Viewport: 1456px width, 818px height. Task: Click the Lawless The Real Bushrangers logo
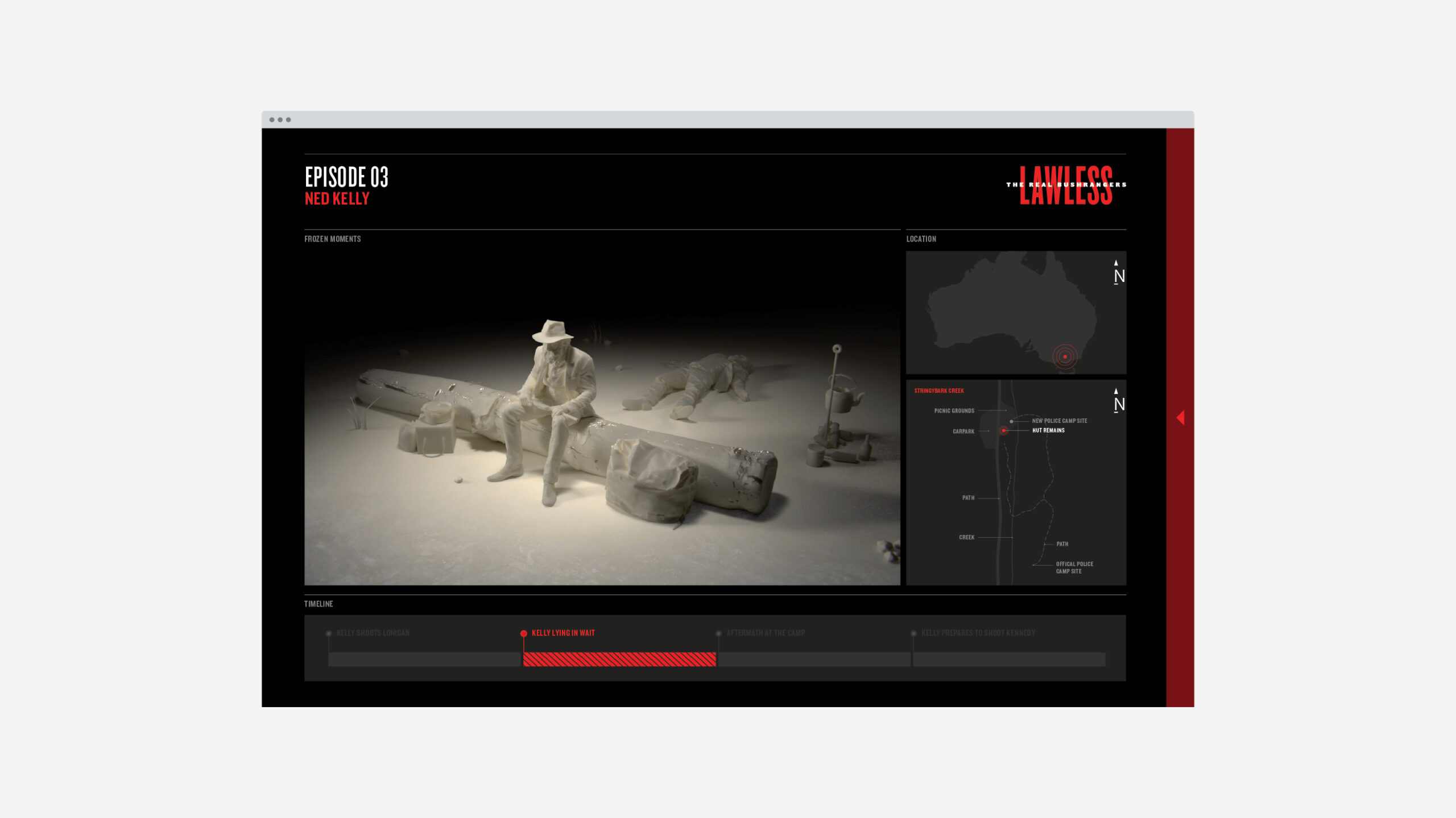coord(1066,185)
